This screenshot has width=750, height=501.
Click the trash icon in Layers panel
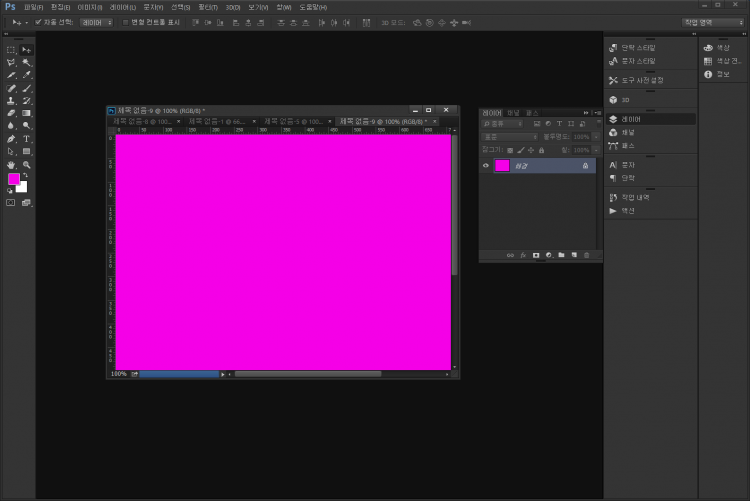pos(586,255)
